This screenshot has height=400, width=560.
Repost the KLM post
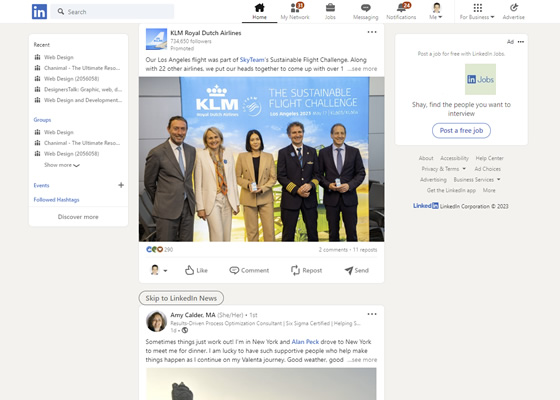(306, 270)
